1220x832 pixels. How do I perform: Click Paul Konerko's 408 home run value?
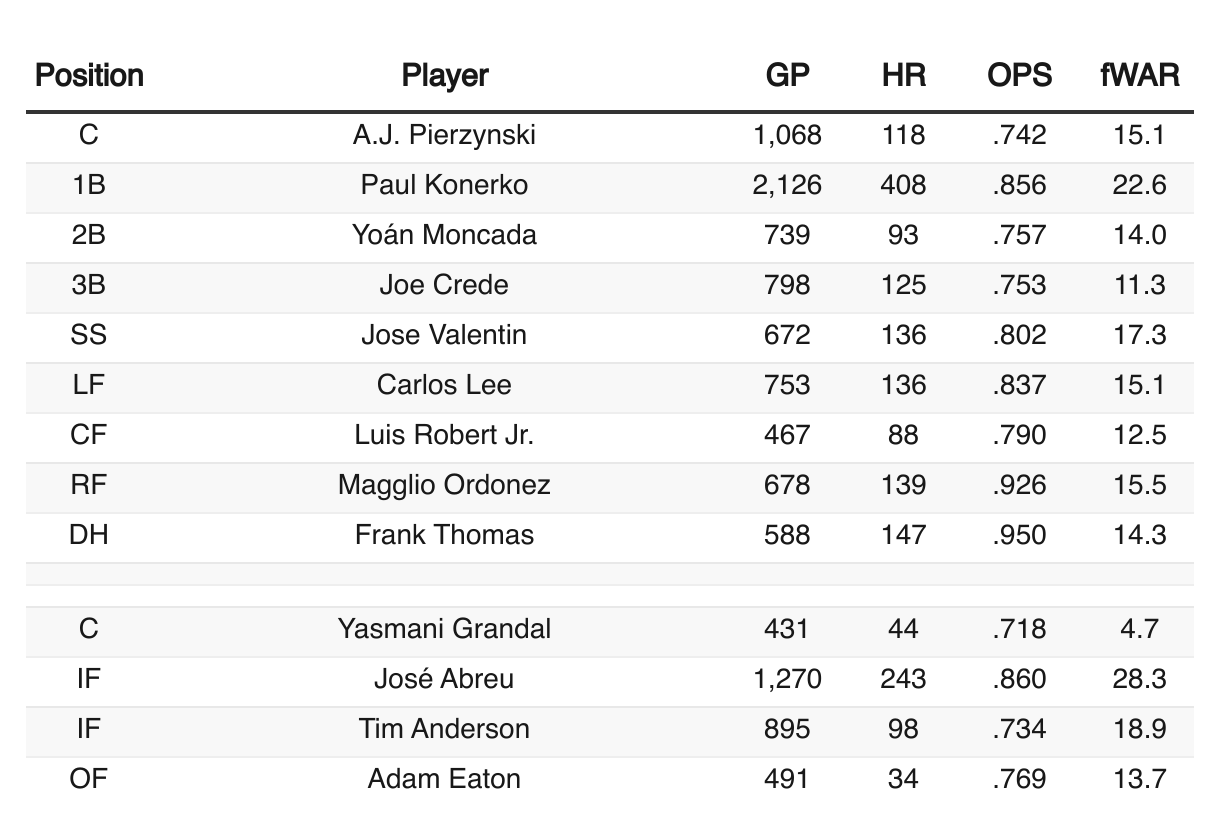(904, 185)
